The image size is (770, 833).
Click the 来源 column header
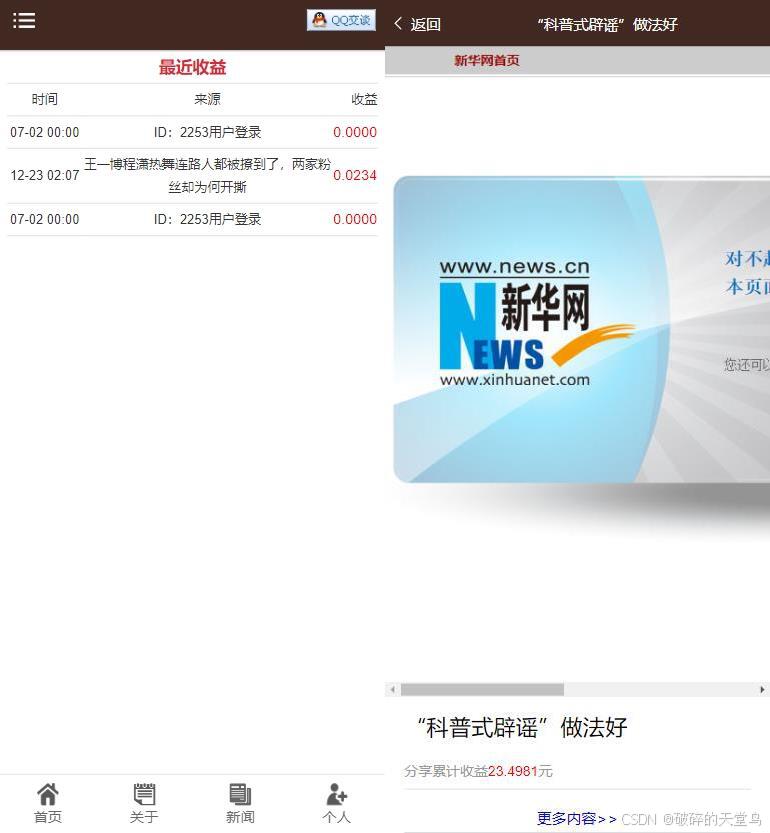pos(207,99)
